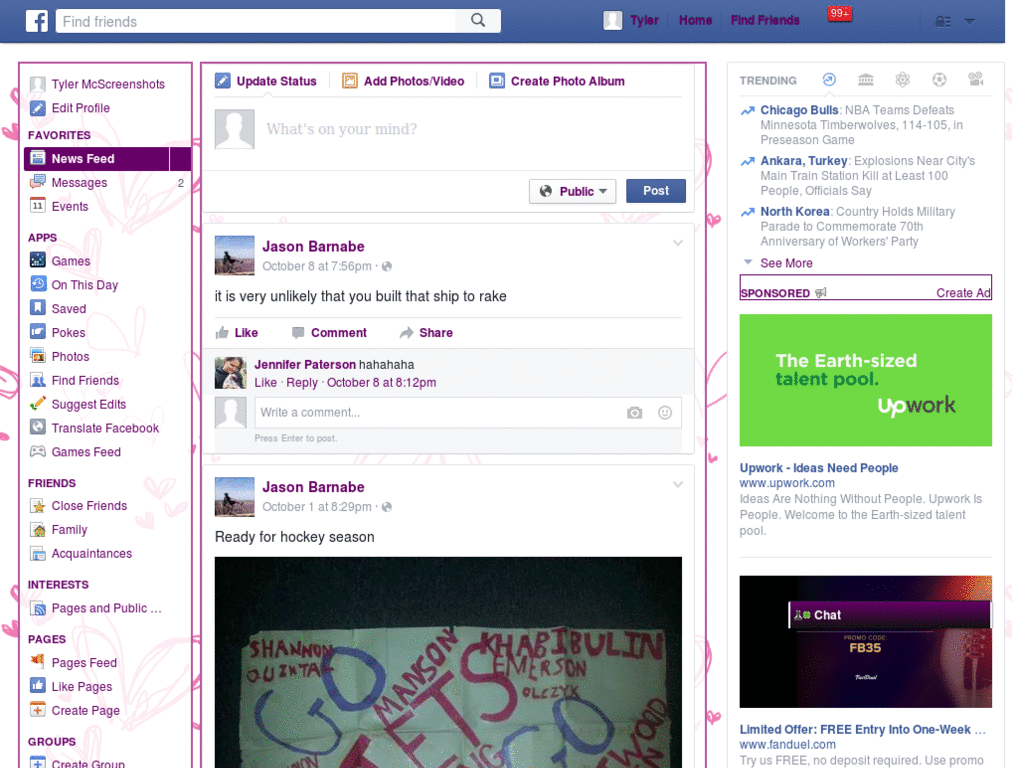Click the Like Pages thumbs-up icon

coord(38,686)
